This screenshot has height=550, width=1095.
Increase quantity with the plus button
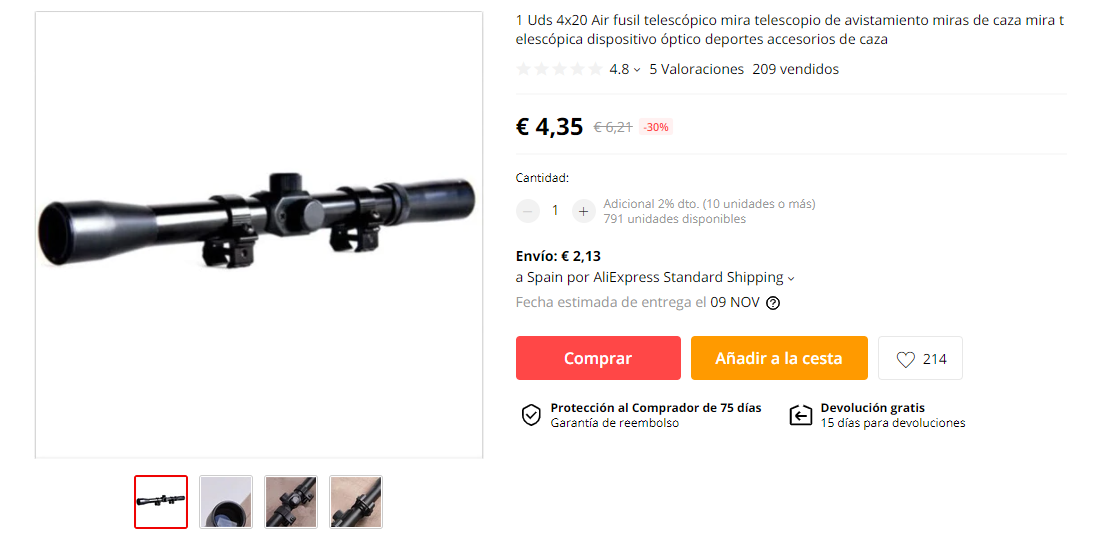(583, 211)
